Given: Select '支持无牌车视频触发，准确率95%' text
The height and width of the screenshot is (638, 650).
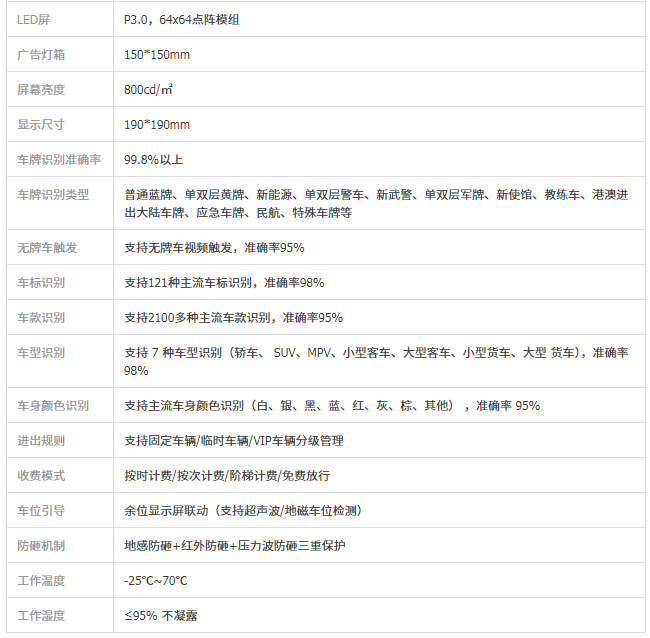Looking at the screenshot, I should pos(214,248).
